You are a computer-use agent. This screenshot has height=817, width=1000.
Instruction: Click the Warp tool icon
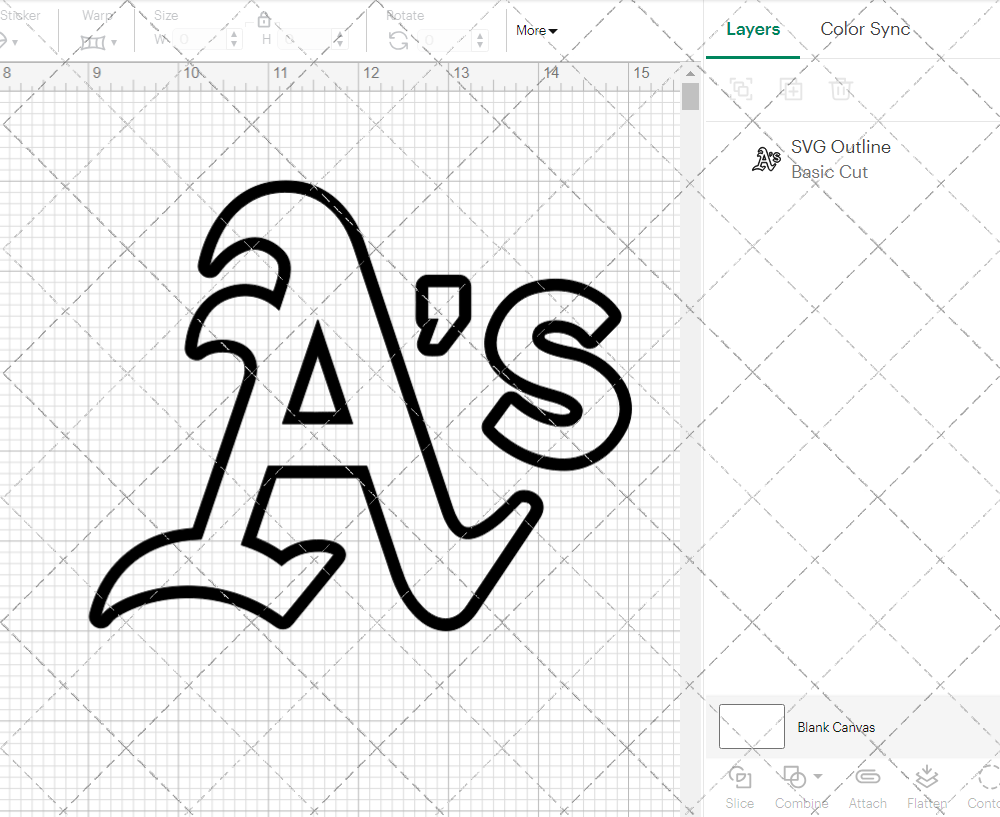[x=92, y=42]
